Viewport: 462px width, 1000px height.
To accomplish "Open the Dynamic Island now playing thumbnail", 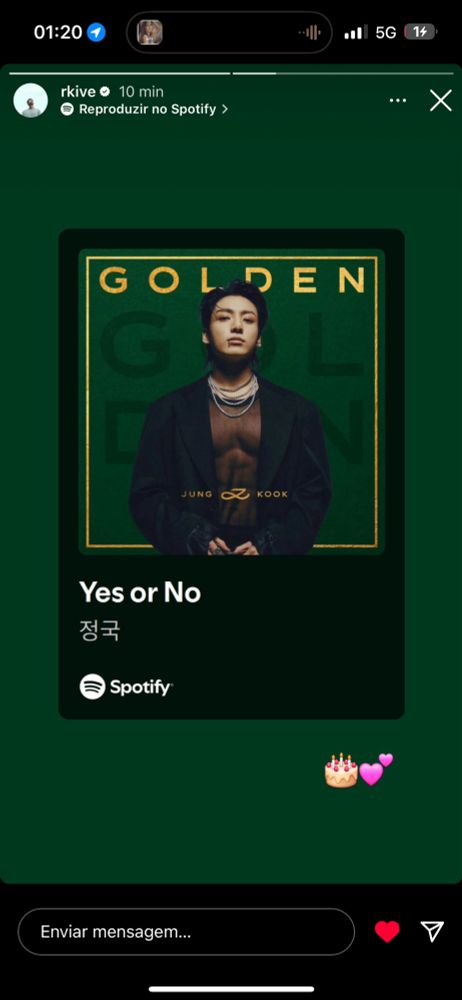I will (x=150, y=33).
